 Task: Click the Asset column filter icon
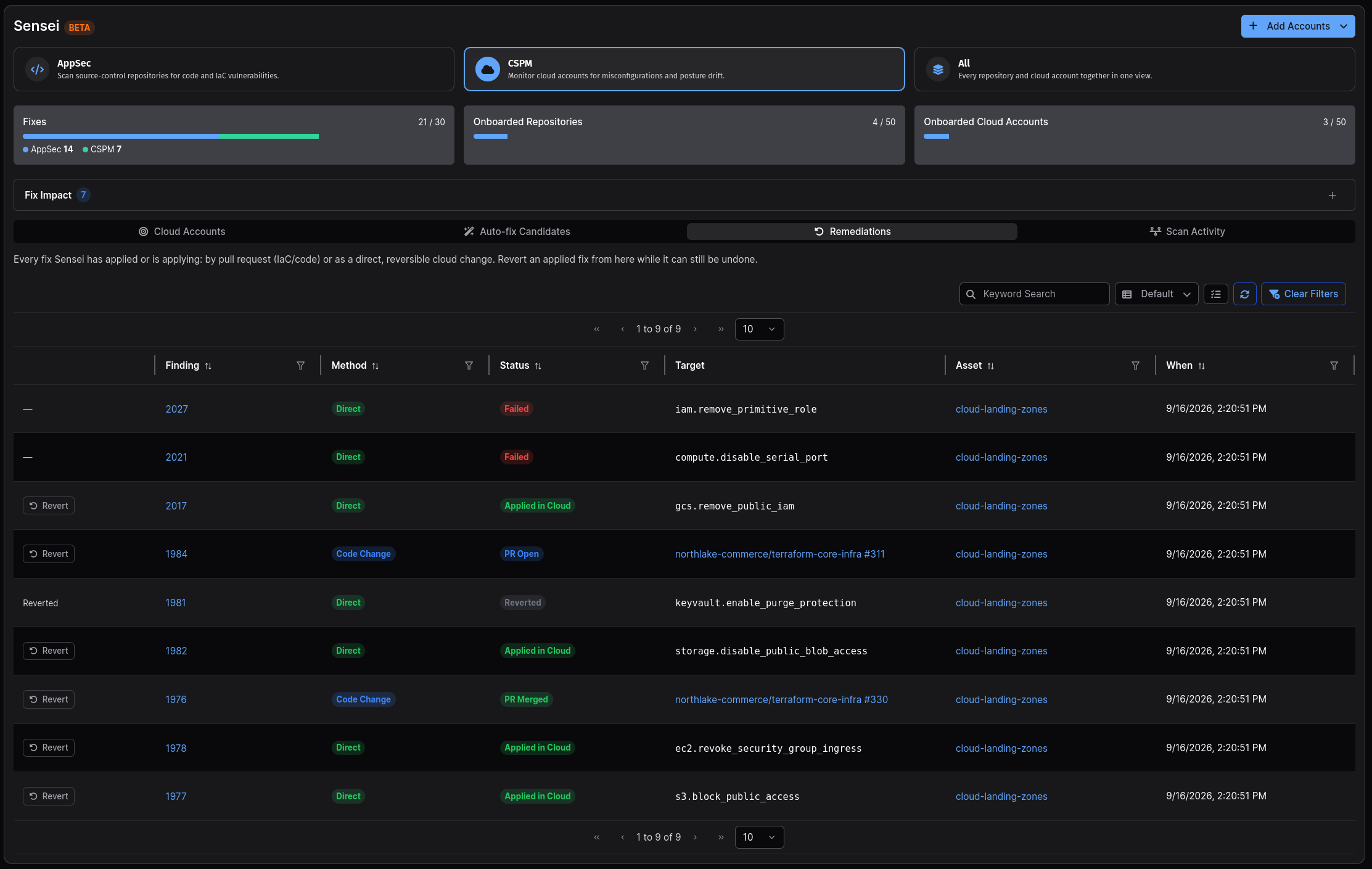click(1135, 366)
